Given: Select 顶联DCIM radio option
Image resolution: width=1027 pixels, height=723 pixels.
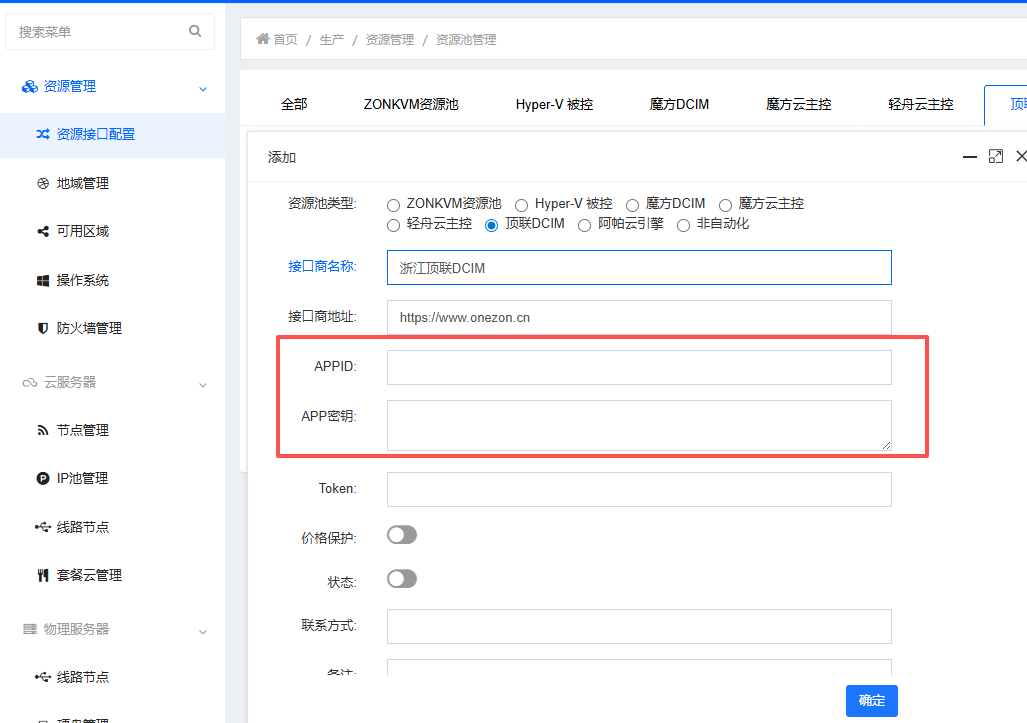Looking at the screenshot, I should point(491,225).
